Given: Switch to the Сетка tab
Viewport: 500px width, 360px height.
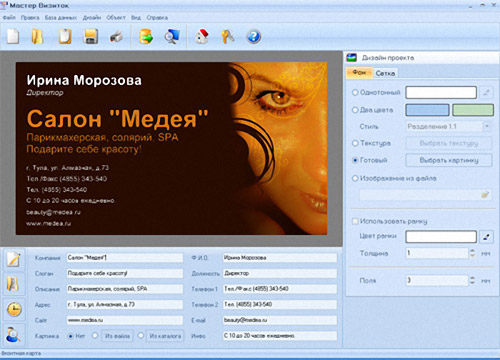Looking at the screenshot, I should pyautogui.click(x=385, y=73).
